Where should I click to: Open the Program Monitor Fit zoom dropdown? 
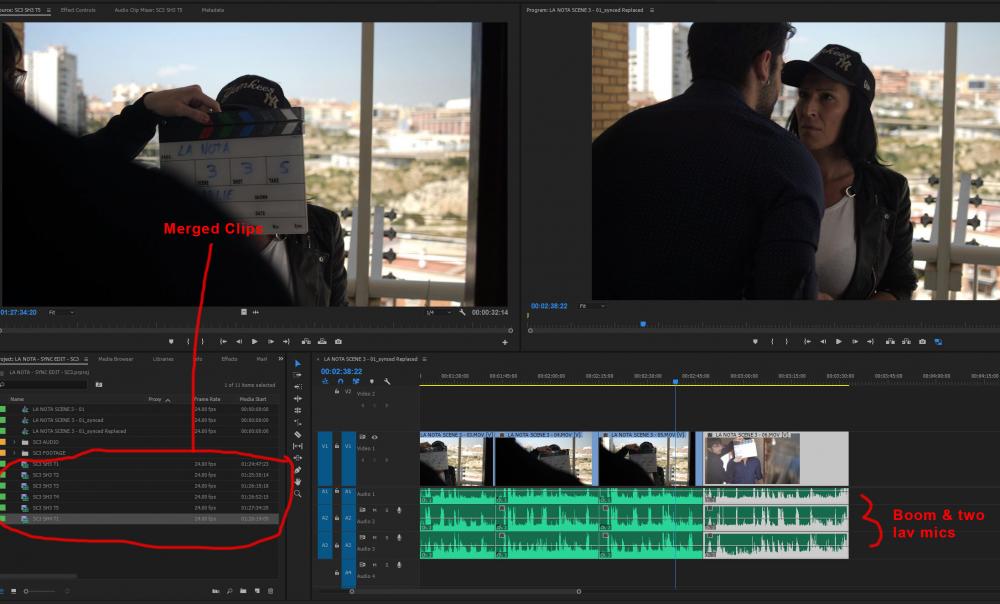[590, 305]
